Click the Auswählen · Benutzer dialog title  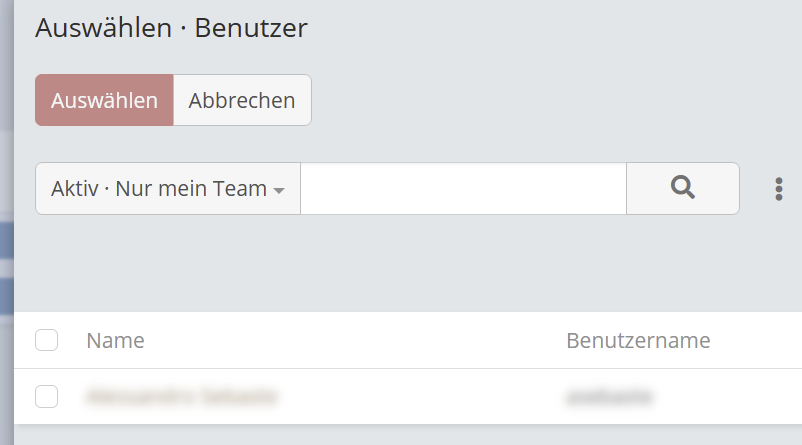tap(171, 28)
